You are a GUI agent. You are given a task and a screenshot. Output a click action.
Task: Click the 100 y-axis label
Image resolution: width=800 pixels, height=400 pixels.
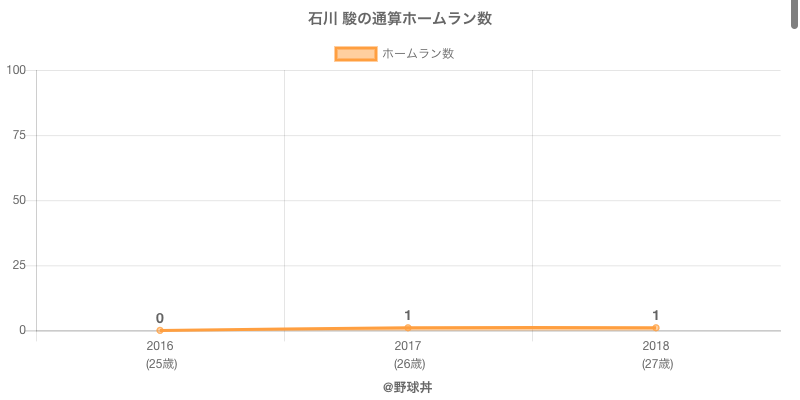pyautogui.click(x=16, y=70)
